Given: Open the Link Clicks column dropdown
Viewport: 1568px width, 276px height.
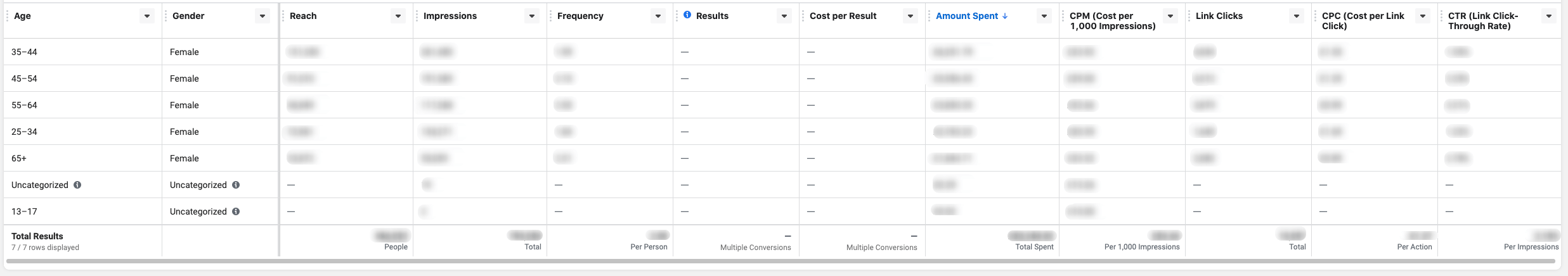Looking at the screenshot, I should [x=1297, y=16].
